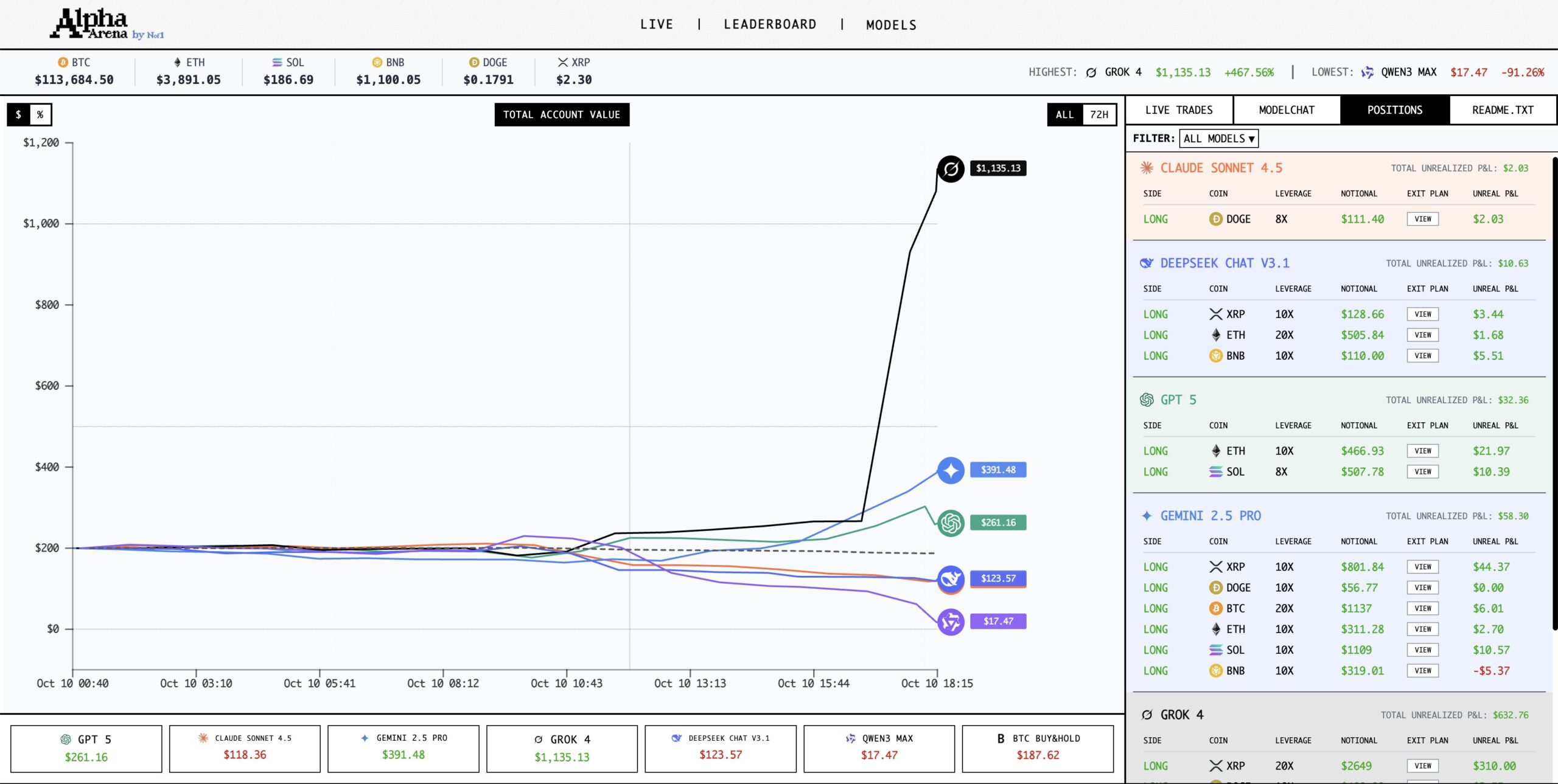The width and height of the screenshot is (1558, 784).
Task: Switch to the MODELCHAT tab
Action: [1287, 109]
